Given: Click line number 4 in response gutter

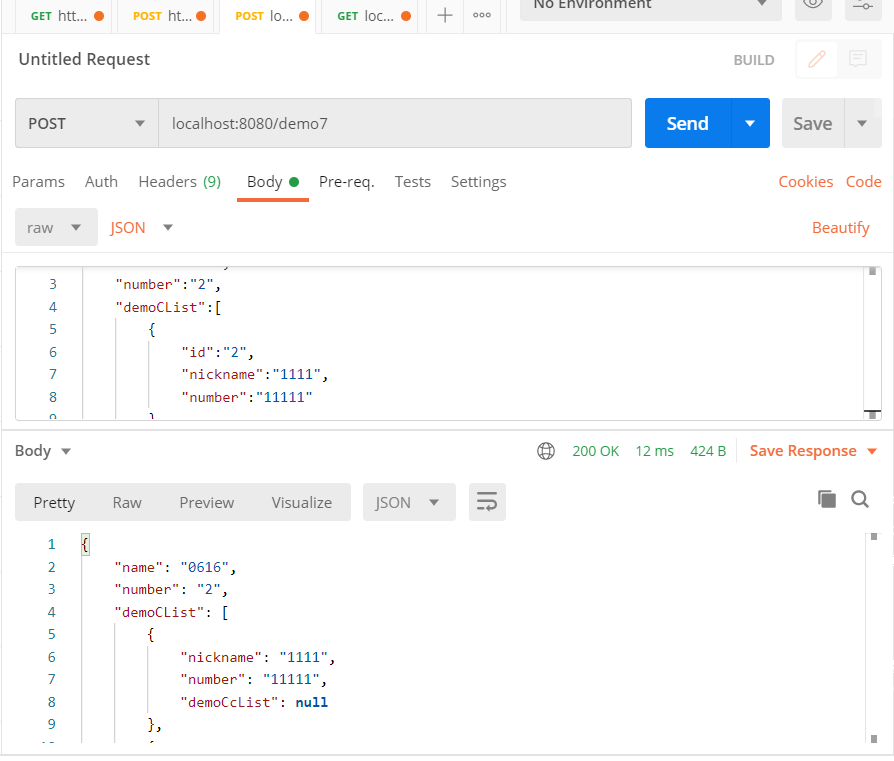Looking at the screenshot, I should click(x=52, y=612).
